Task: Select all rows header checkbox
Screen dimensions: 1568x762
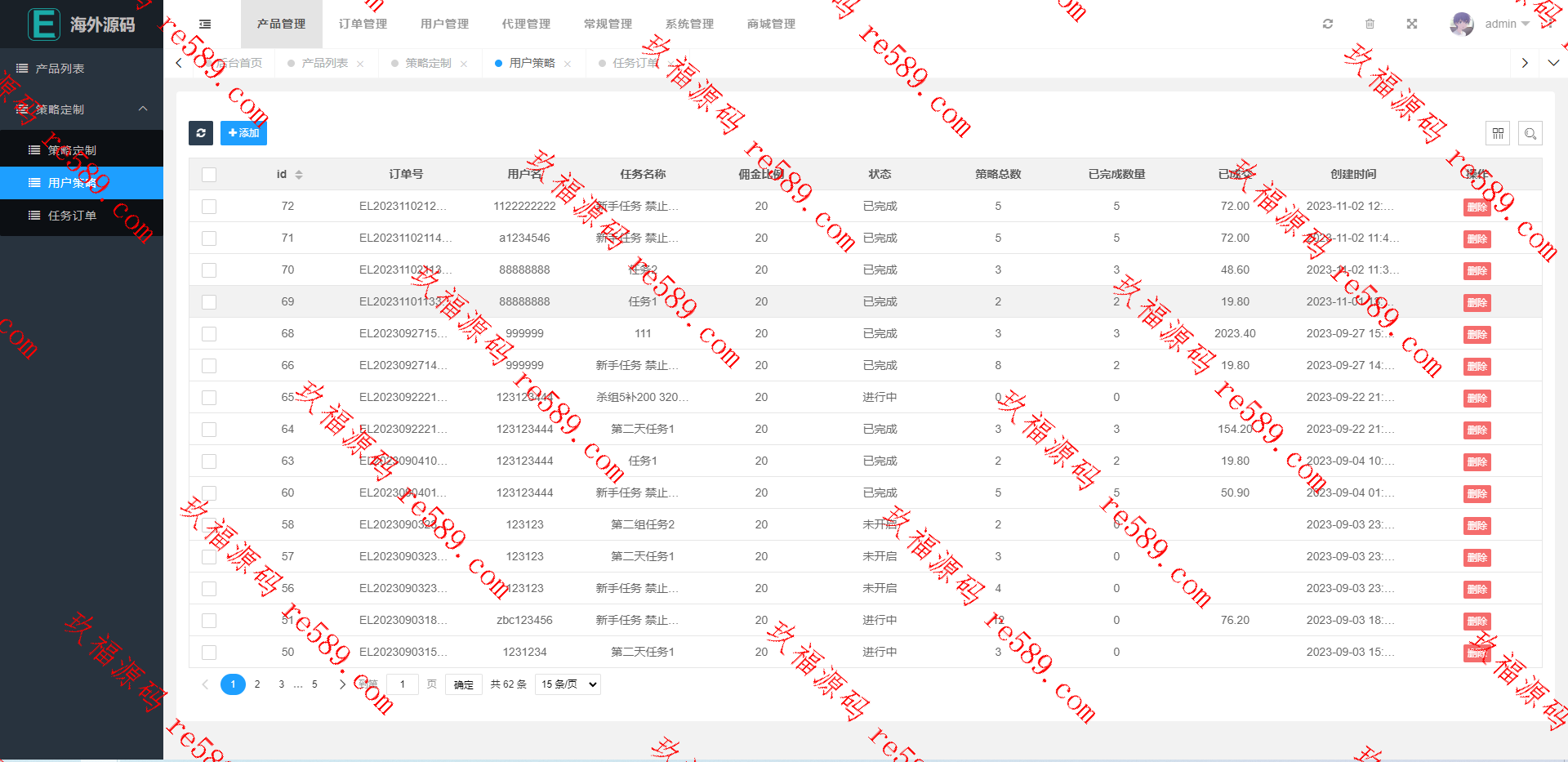Action: 209,175
